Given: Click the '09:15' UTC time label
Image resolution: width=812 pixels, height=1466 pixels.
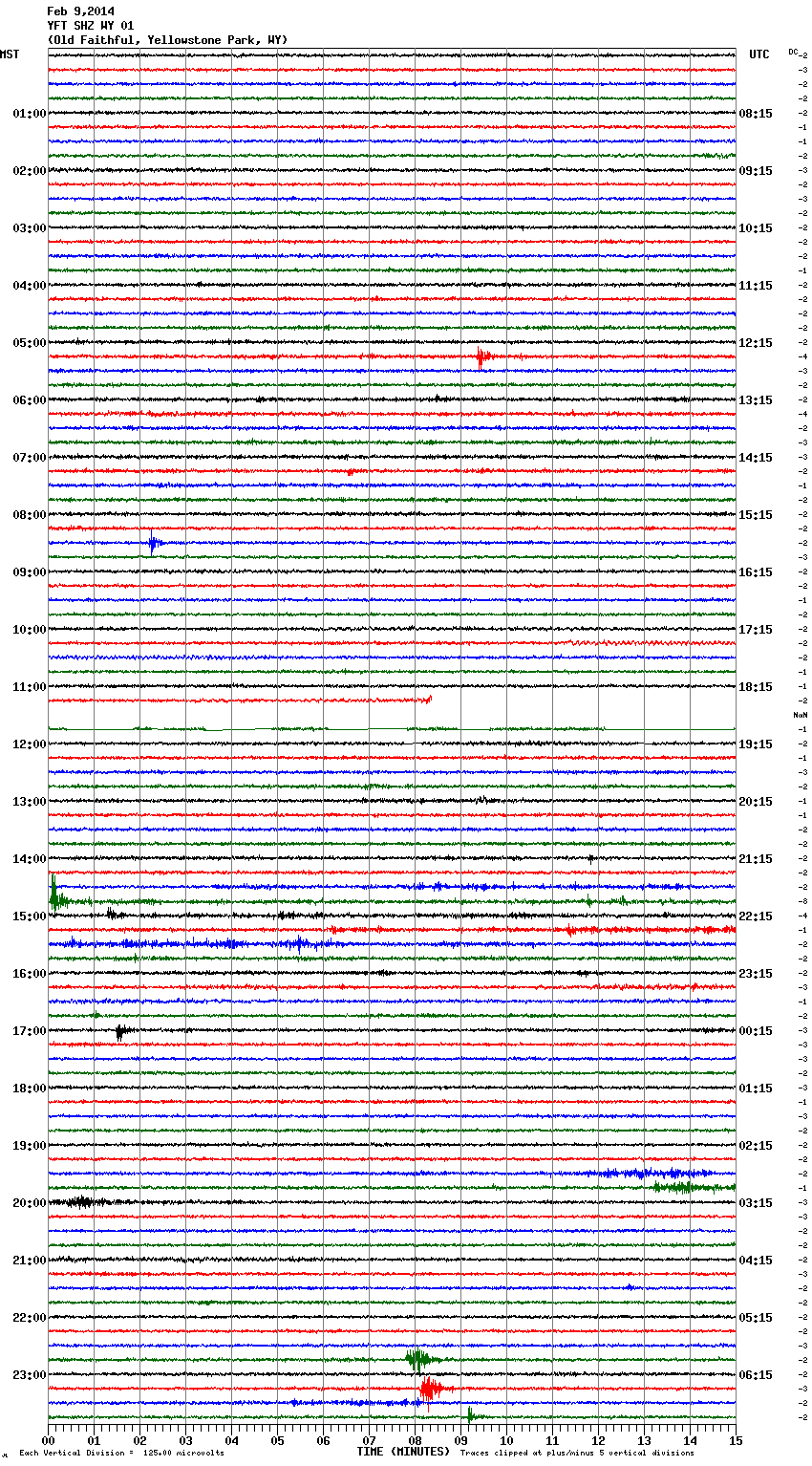Looking at the screenshot, I should (x=756, y=171).
